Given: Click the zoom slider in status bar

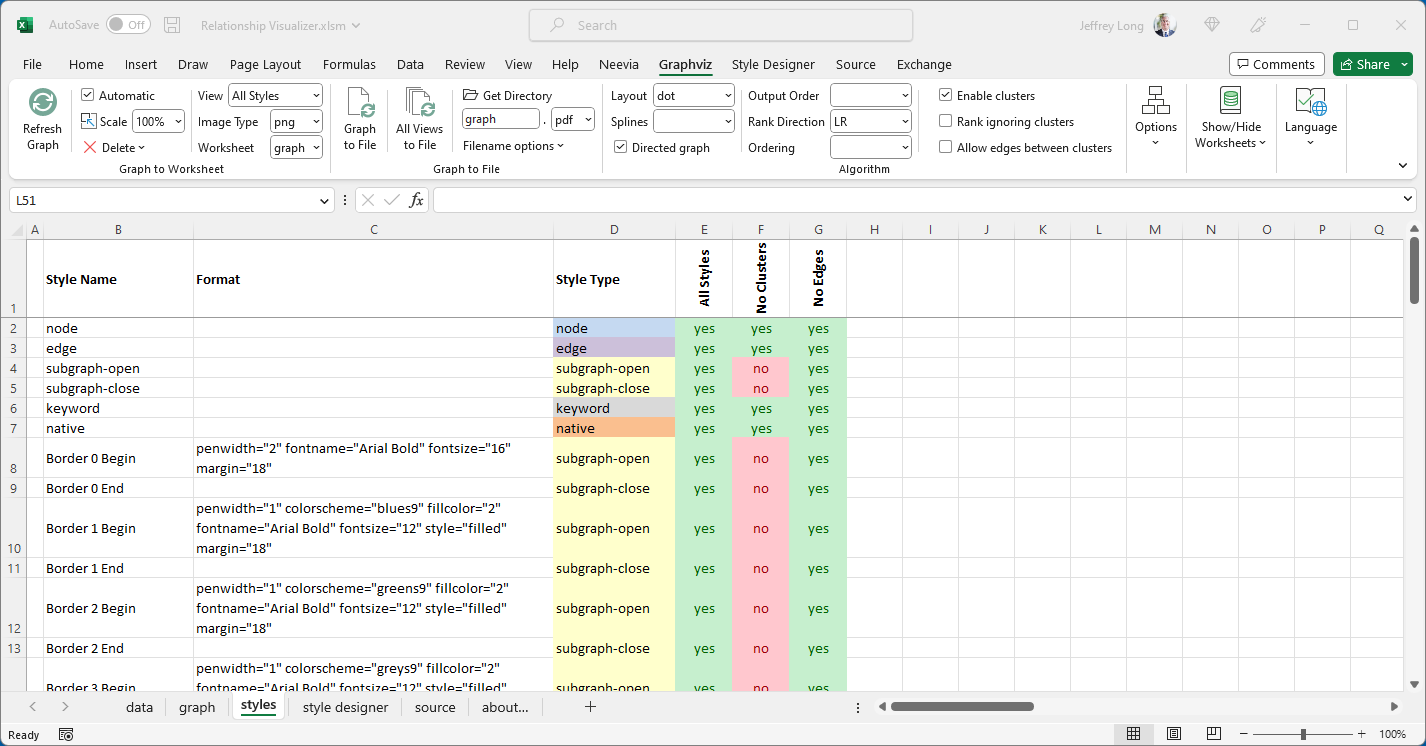Looking at the screenshot, I should click(x=1302, y=734).
